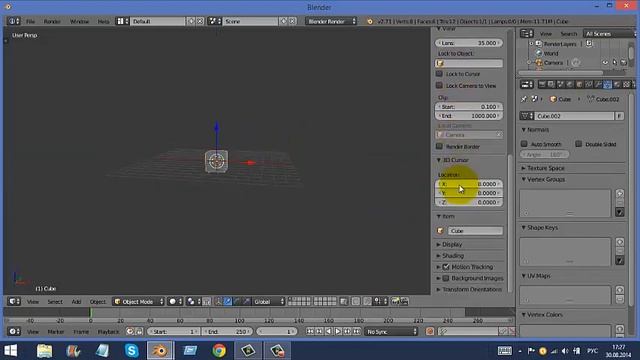Open the timeline editor type selector
Viewport: 640px width, 360px height.
[14, 331]
